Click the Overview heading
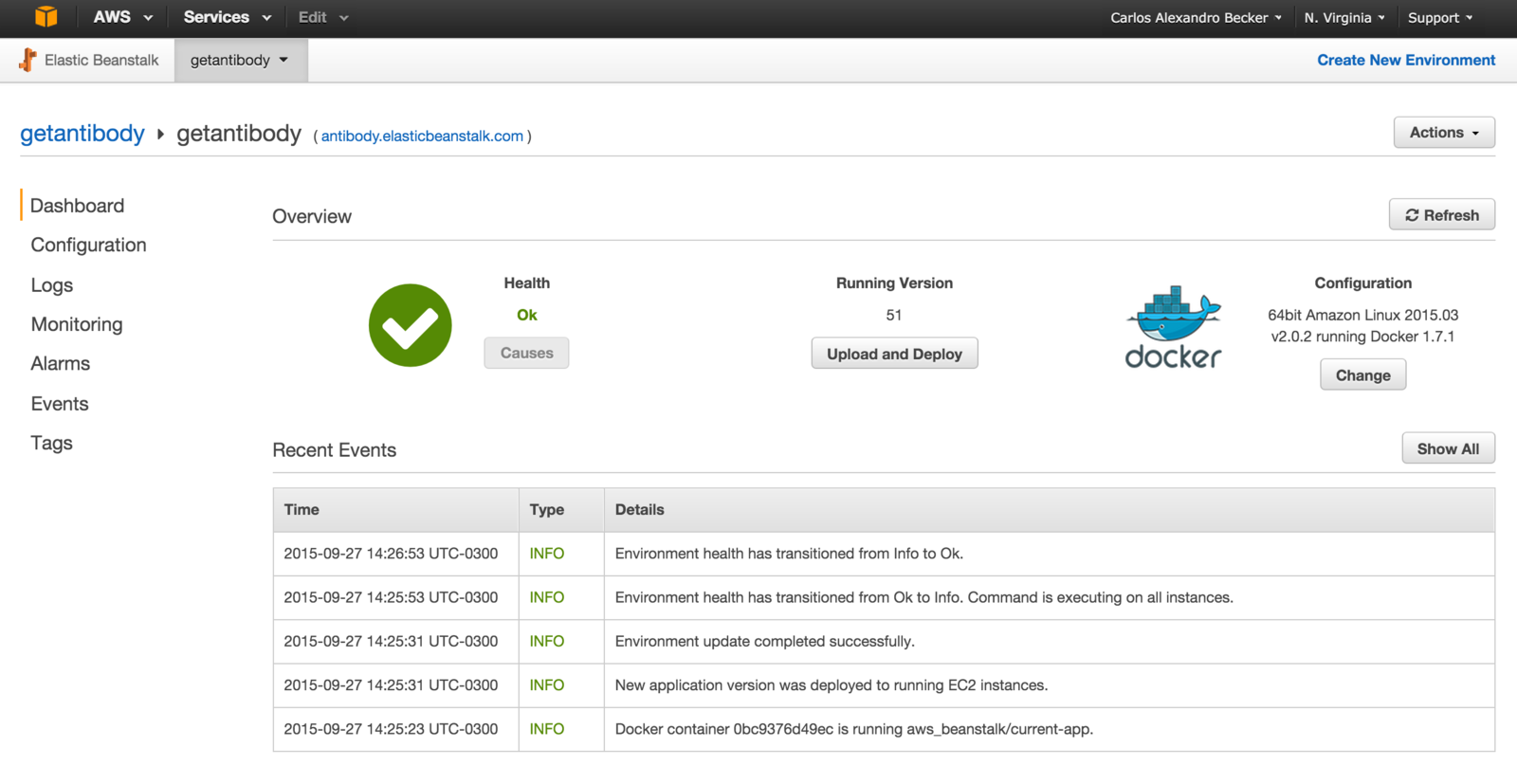 [312, 216]
